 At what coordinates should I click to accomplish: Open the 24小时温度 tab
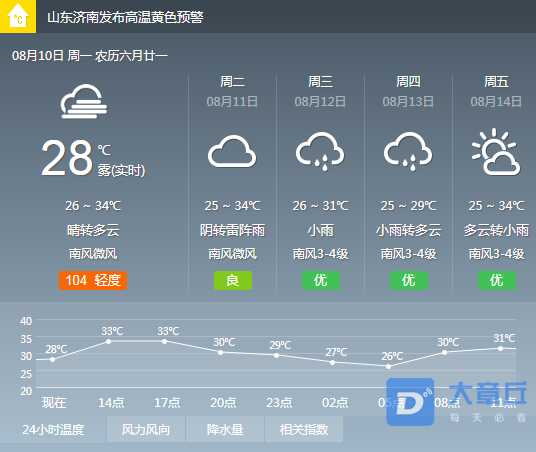tap(53, 429)
